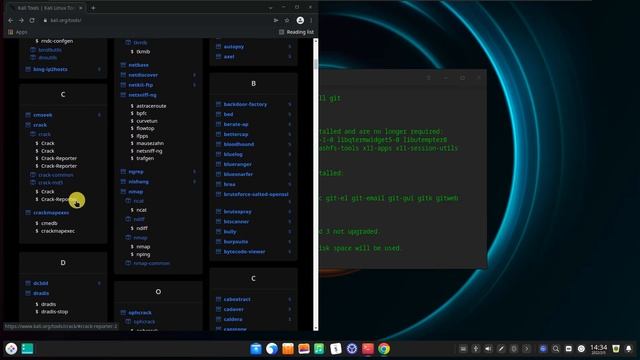640x360 pixels.
Task: Reload the Kali Tools page
Action: (x=32, y=20)
